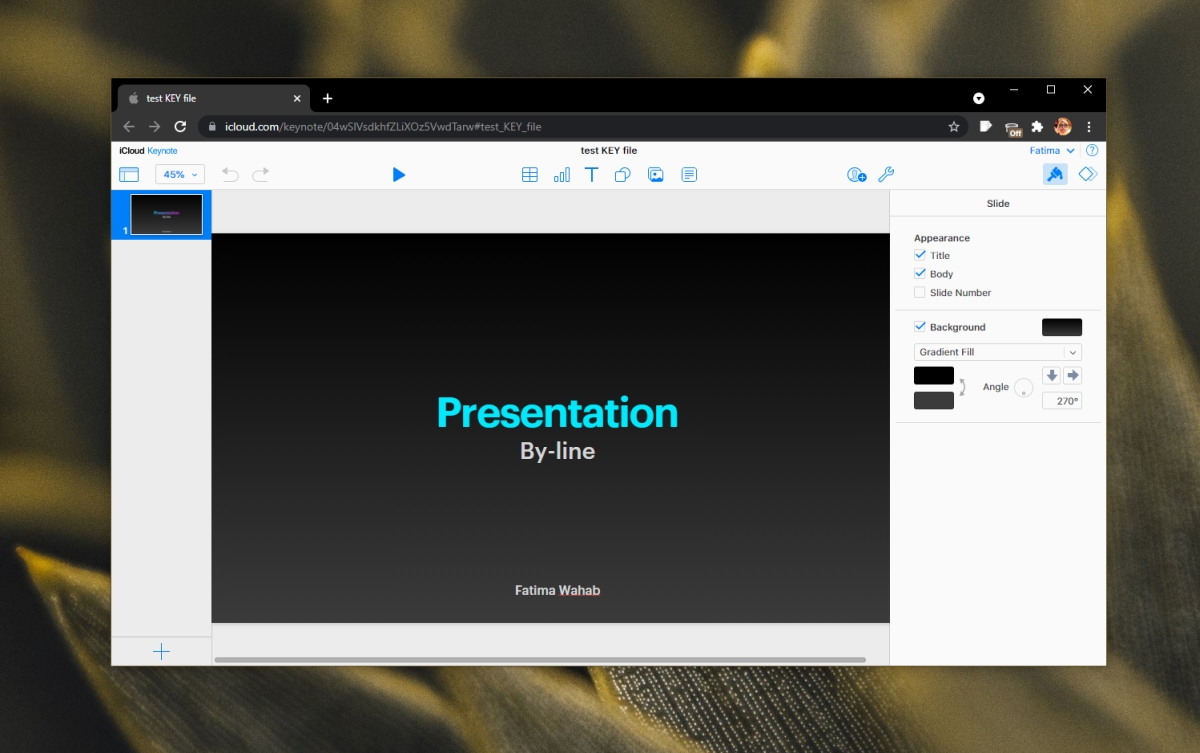Add a new slide with plus button

(x=161, y=652)
